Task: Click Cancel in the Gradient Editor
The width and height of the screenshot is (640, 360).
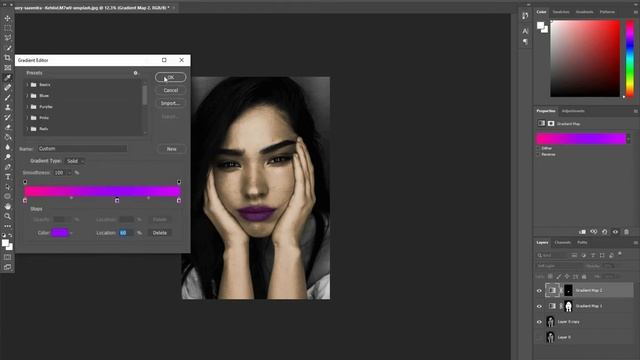Action: point(171,90)
